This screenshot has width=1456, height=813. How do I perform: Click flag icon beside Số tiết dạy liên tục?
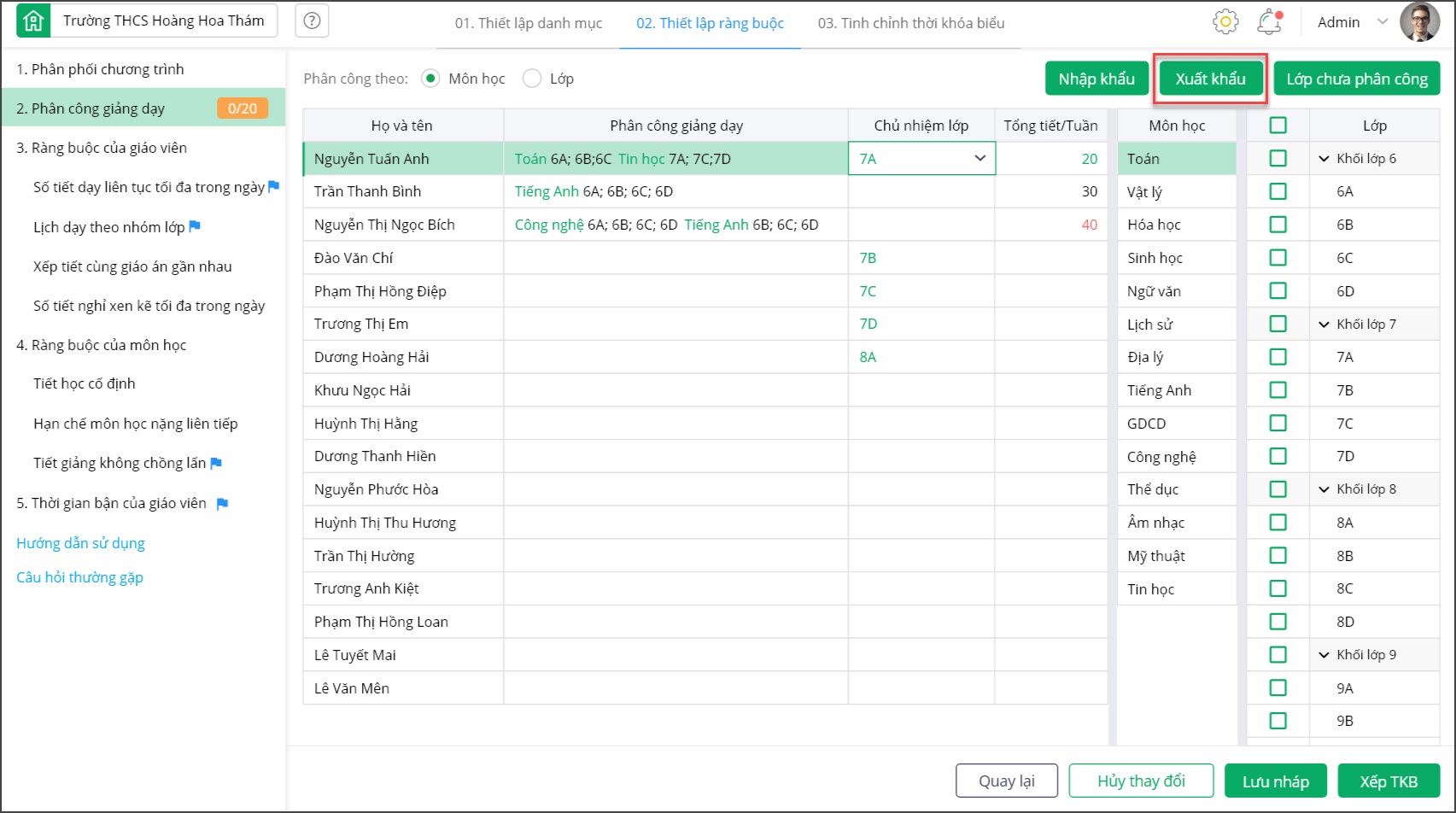273,186
